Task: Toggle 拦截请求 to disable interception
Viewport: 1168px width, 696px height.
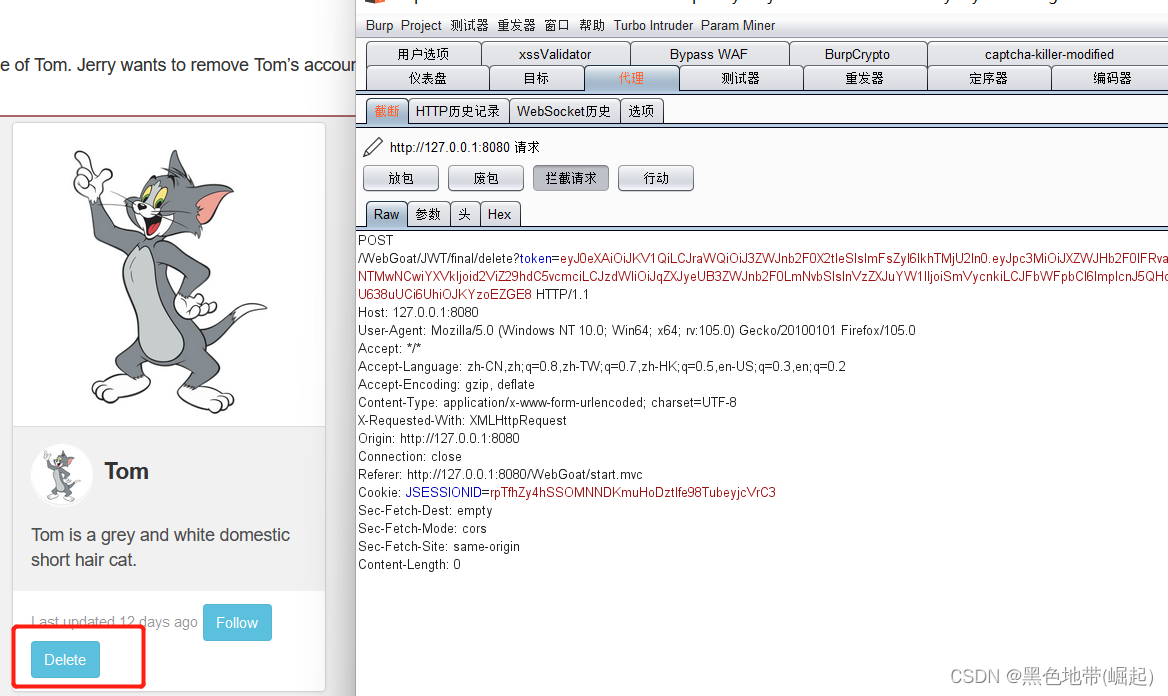Action: [570, 178]
